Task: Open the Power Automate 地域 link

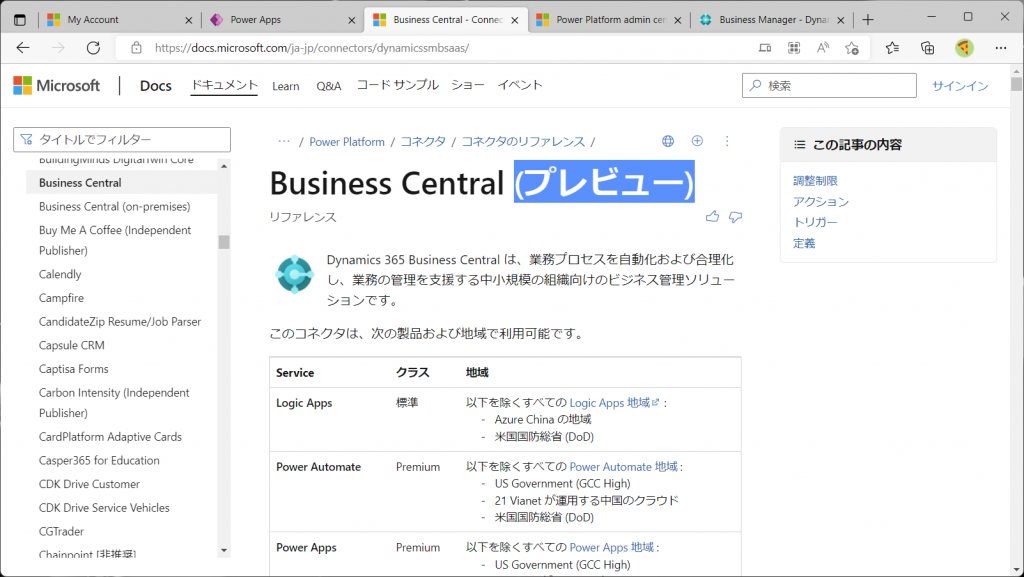Action: 624,467
